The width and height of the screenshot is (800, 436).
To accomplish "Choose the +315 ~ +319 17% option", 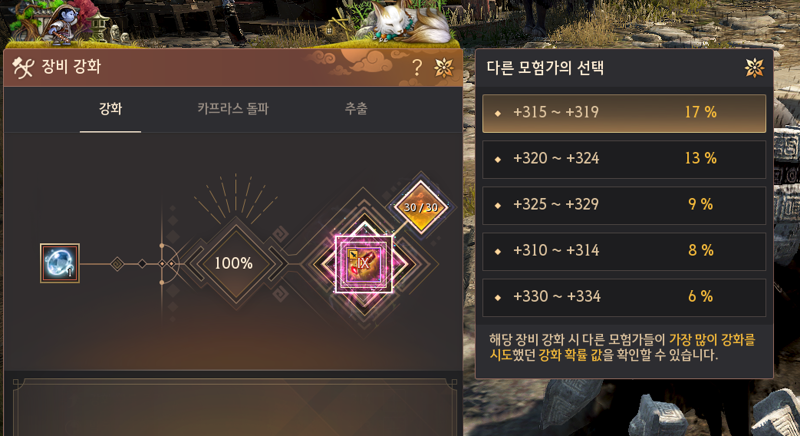I will pyautogui.click(x=624, y=113).
